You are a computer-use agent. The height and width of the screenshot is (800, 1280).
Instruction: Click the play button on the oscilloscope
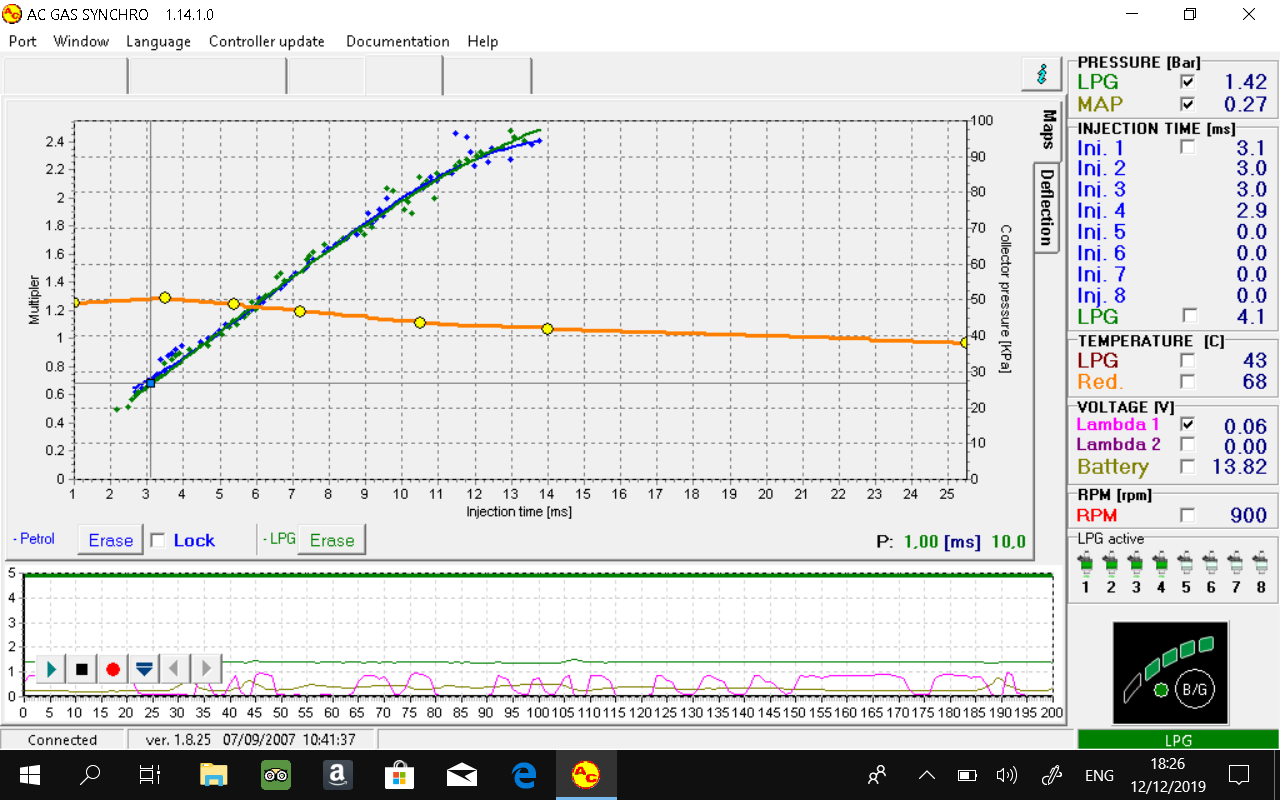click(52, 669)
